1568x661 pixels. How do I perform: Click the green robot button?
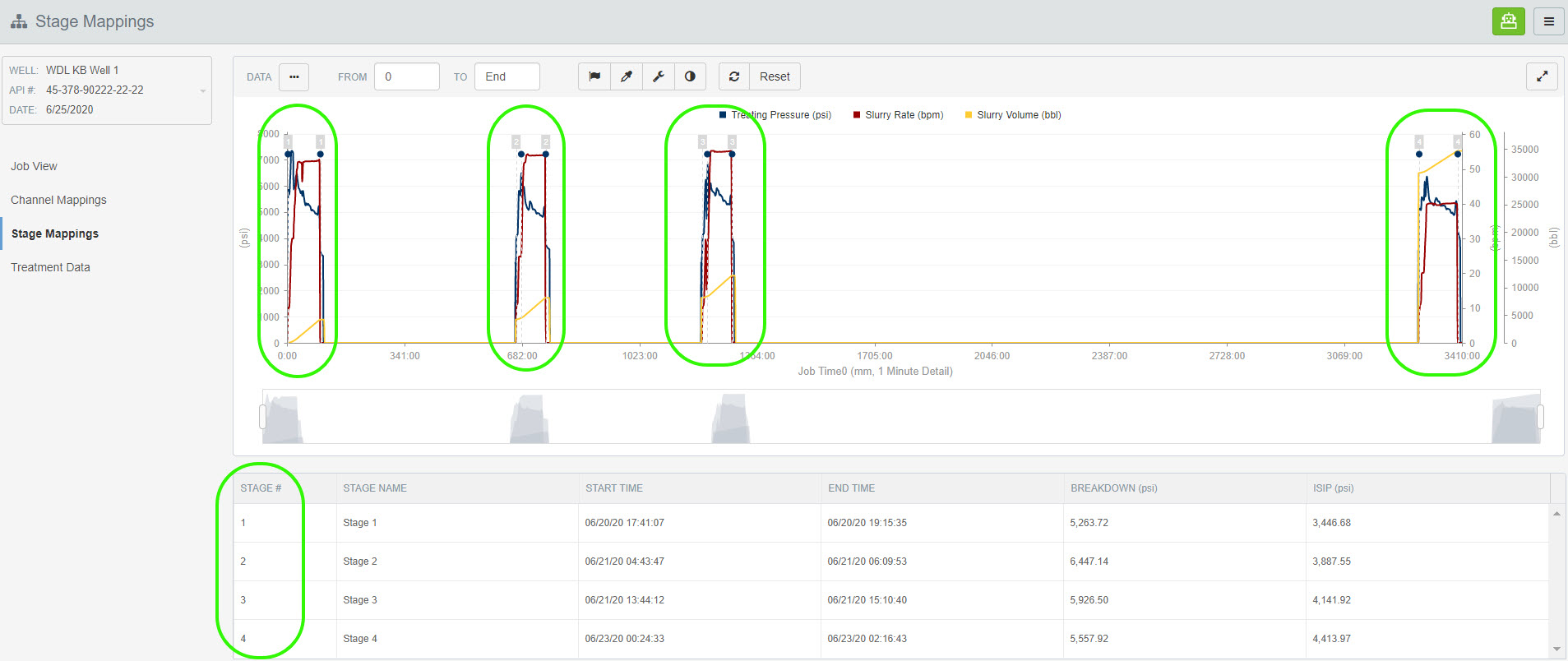pos(1508,21)
